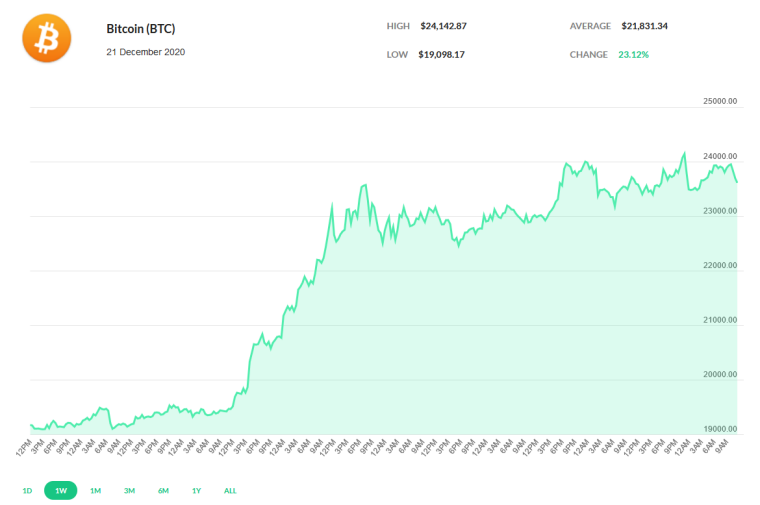Click the 24000.00 axis label
The width and height of the screenshot is (760, 505).
(x=720, y=157)
